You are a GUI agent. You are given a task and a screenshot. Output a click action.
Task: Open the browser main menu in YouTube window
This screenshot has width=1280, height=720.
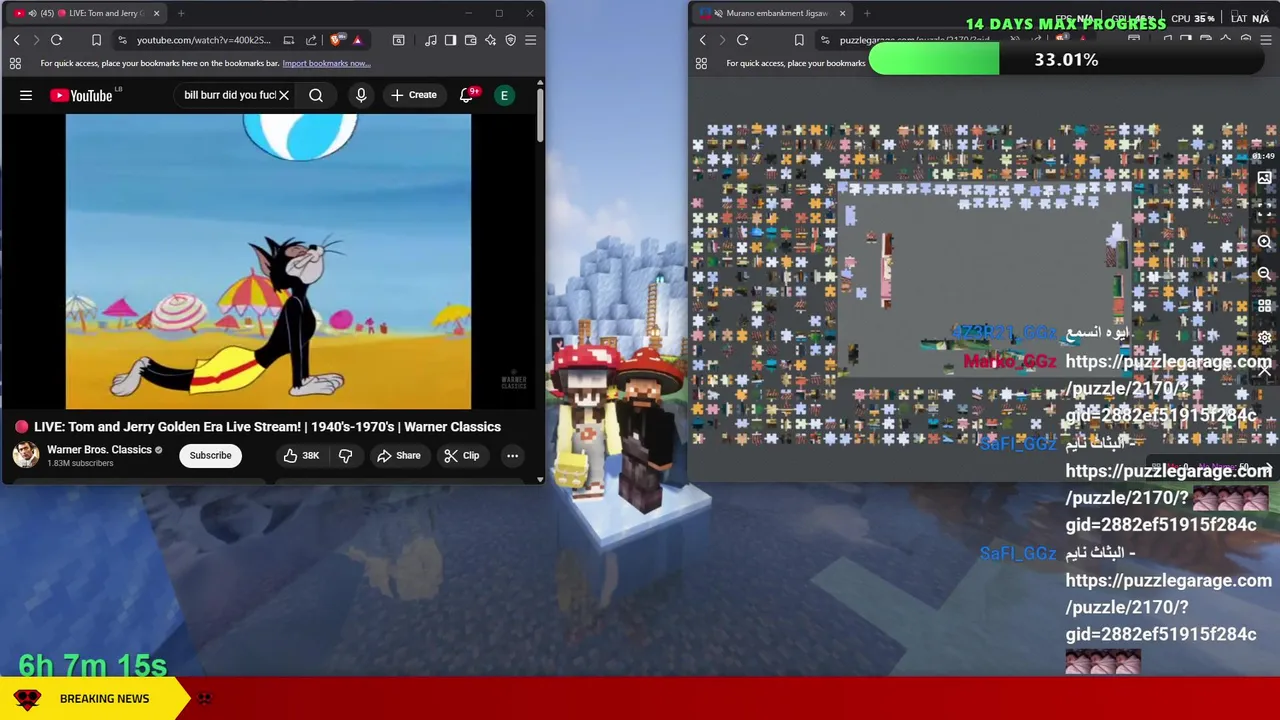(530, 40)
